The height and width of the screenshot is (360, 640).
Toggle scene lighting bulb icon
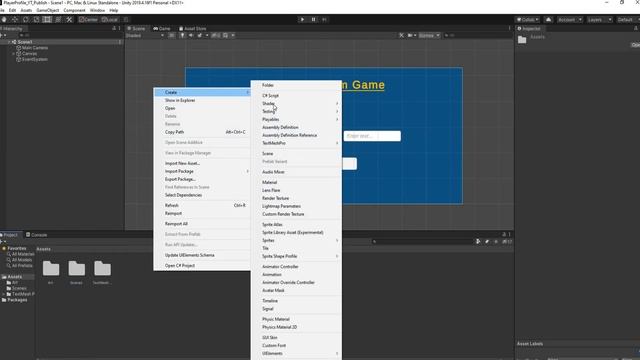coord(182,36)
